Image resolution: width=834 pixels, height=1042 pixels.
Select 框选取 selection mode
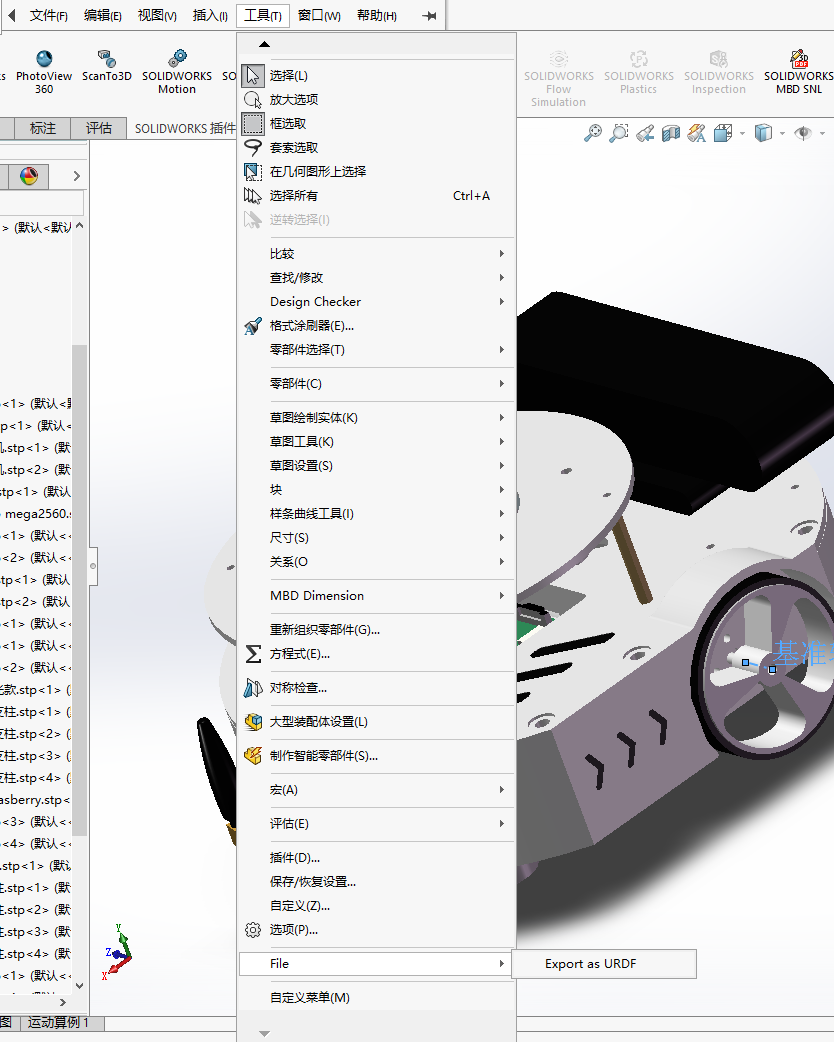tap(290, 122)
